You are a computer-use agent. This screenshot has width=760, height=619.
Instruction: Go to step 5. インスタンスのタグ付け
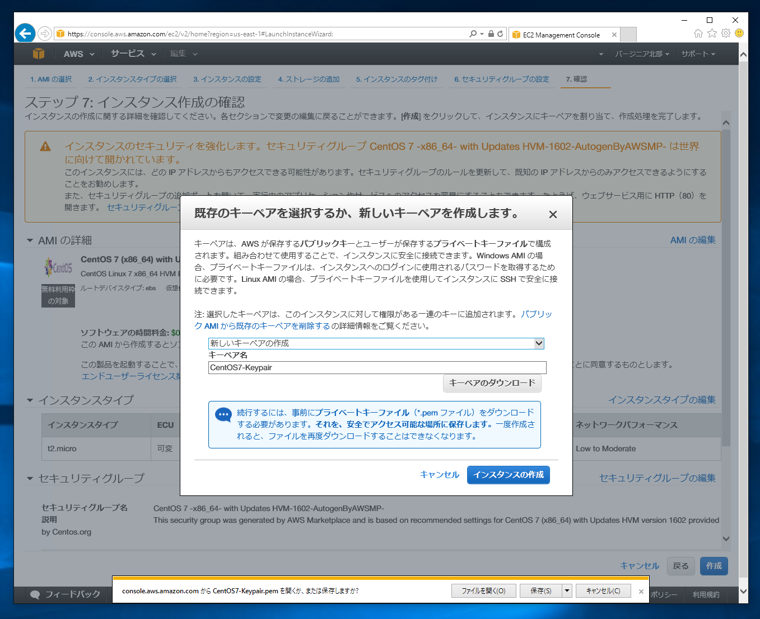(x=396, y=79)
